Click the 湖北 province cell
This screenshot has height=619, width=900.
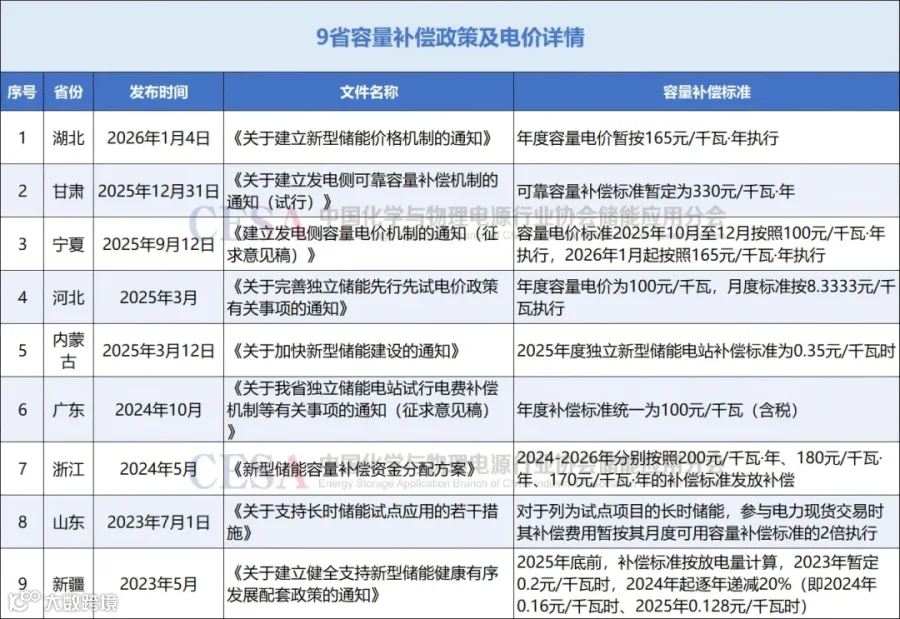pos(68,138)
